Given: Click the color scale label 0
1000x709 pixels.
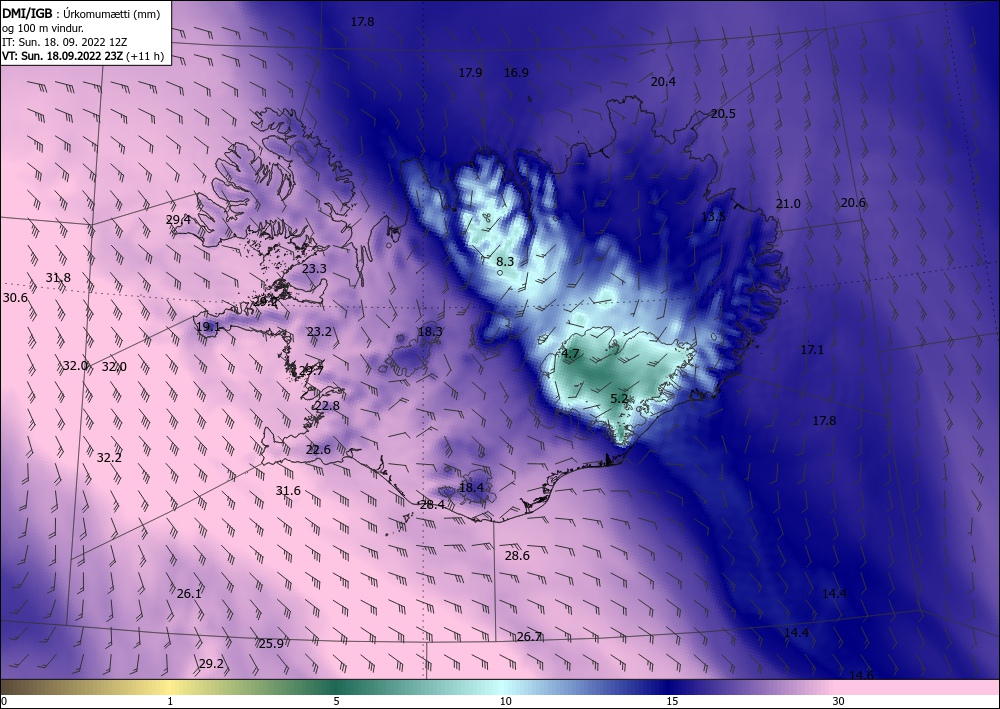Looking at the screenshot, I should pyautogui.click(x=4, y=702).
